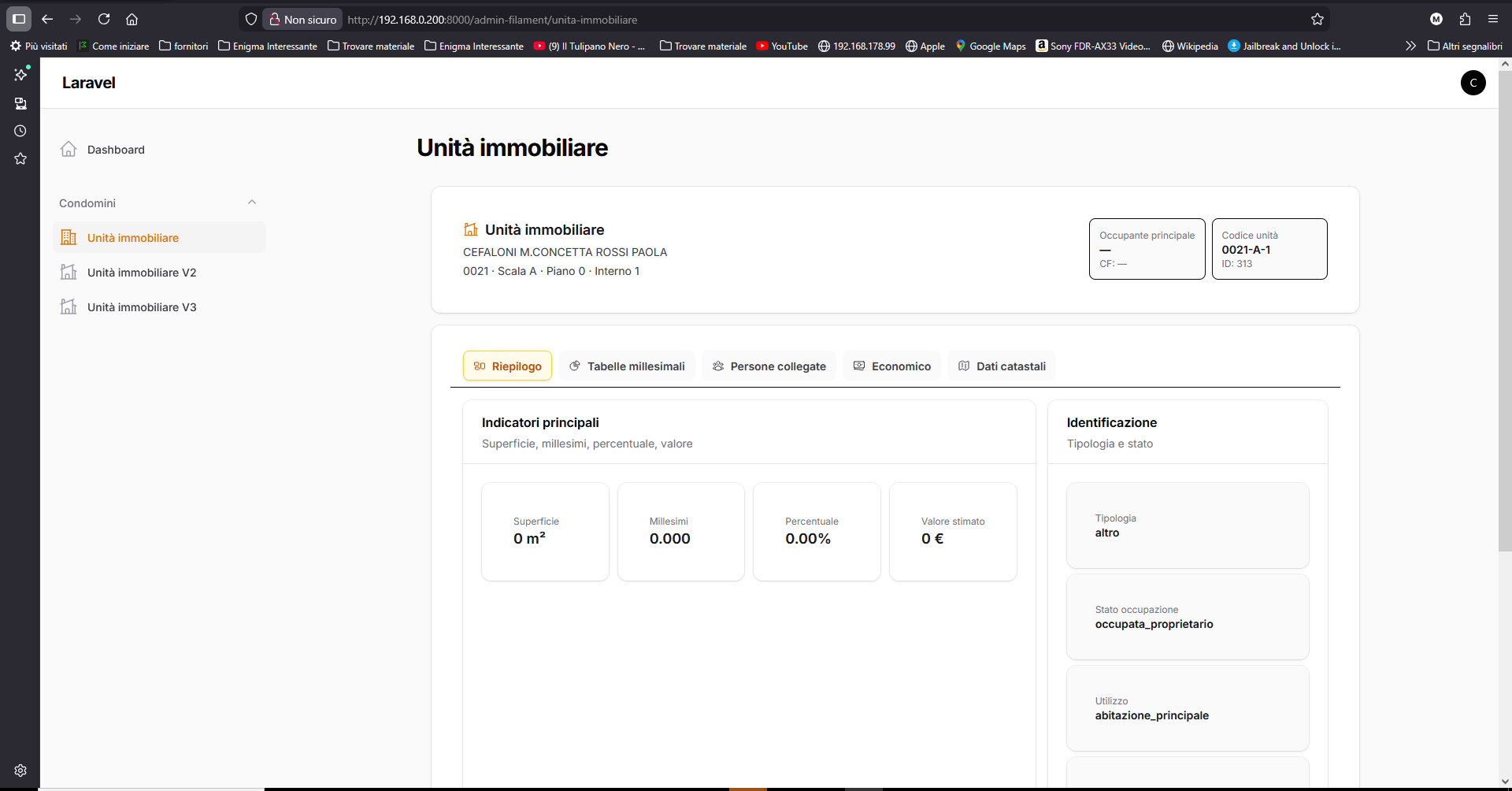Open the browser hamburger application menu

[1492, 19]
